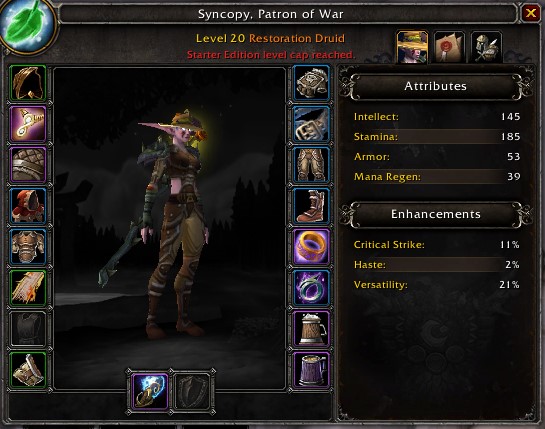
Task: Select the belt slot icon
Action: click(311, 124)
